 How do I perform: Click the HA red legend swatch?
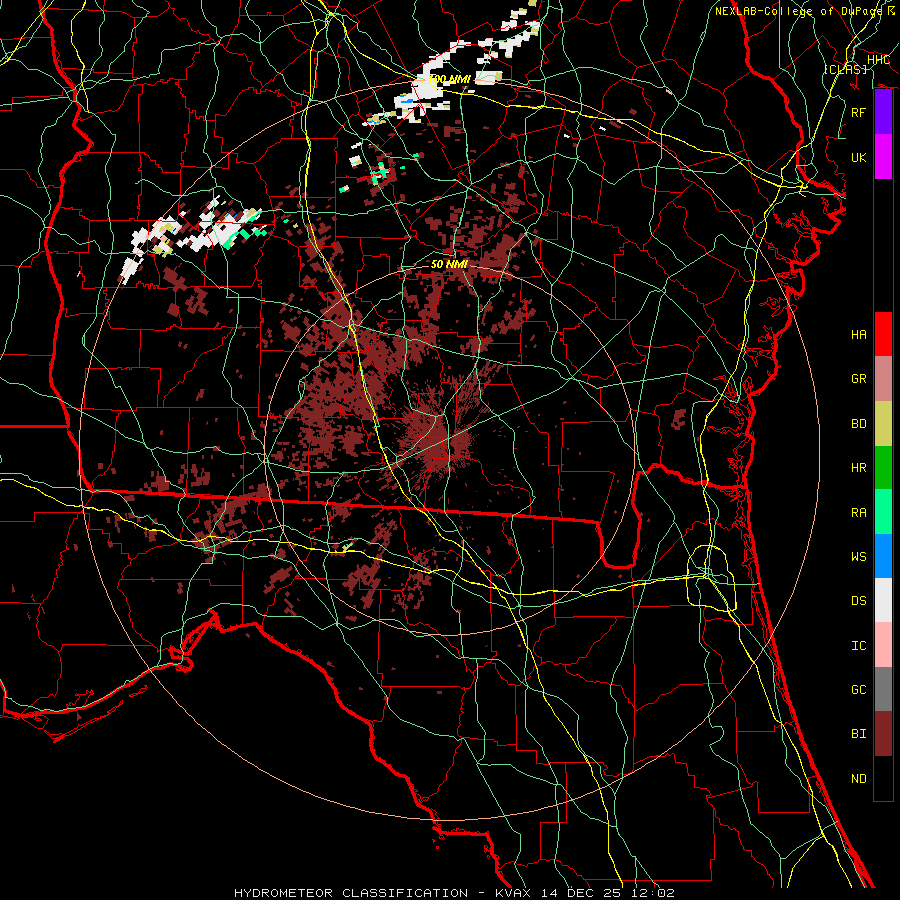point(883,334)
